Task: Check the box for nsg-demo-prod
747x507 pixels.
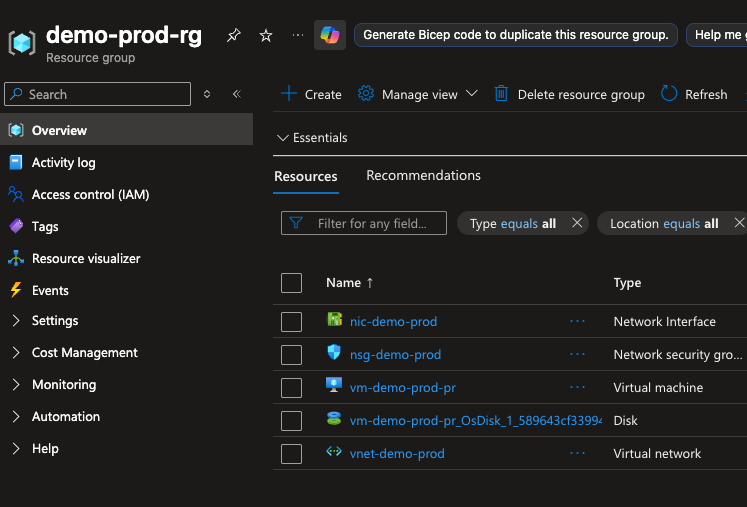Action: coord(291,355)
